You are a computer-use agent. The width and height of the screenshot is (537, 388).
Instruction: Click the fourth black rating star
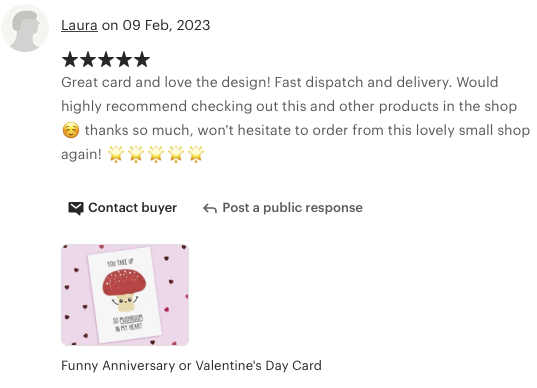124,60
